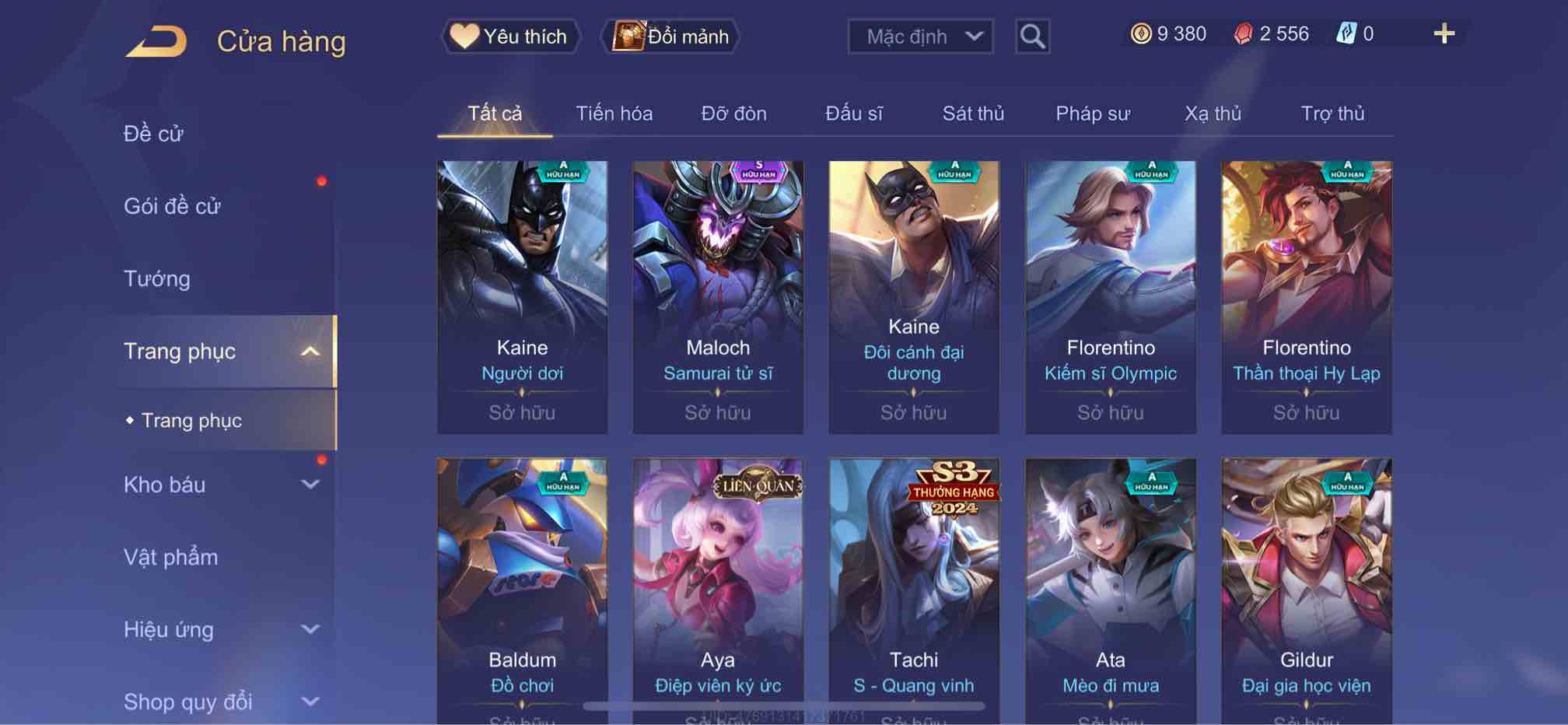Click the red ruby currency icon
1568x725 pixels.
tap(1243, 33)
